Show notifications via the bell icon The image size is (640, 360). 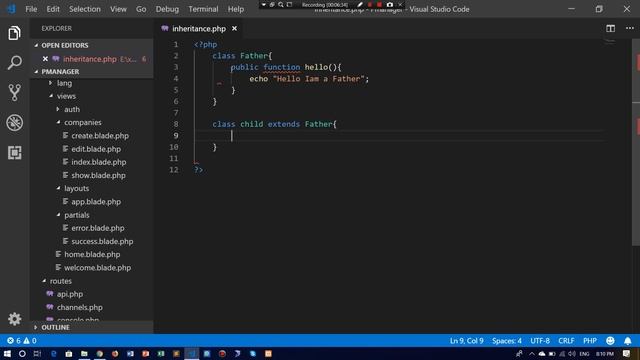tap(628, 340)
